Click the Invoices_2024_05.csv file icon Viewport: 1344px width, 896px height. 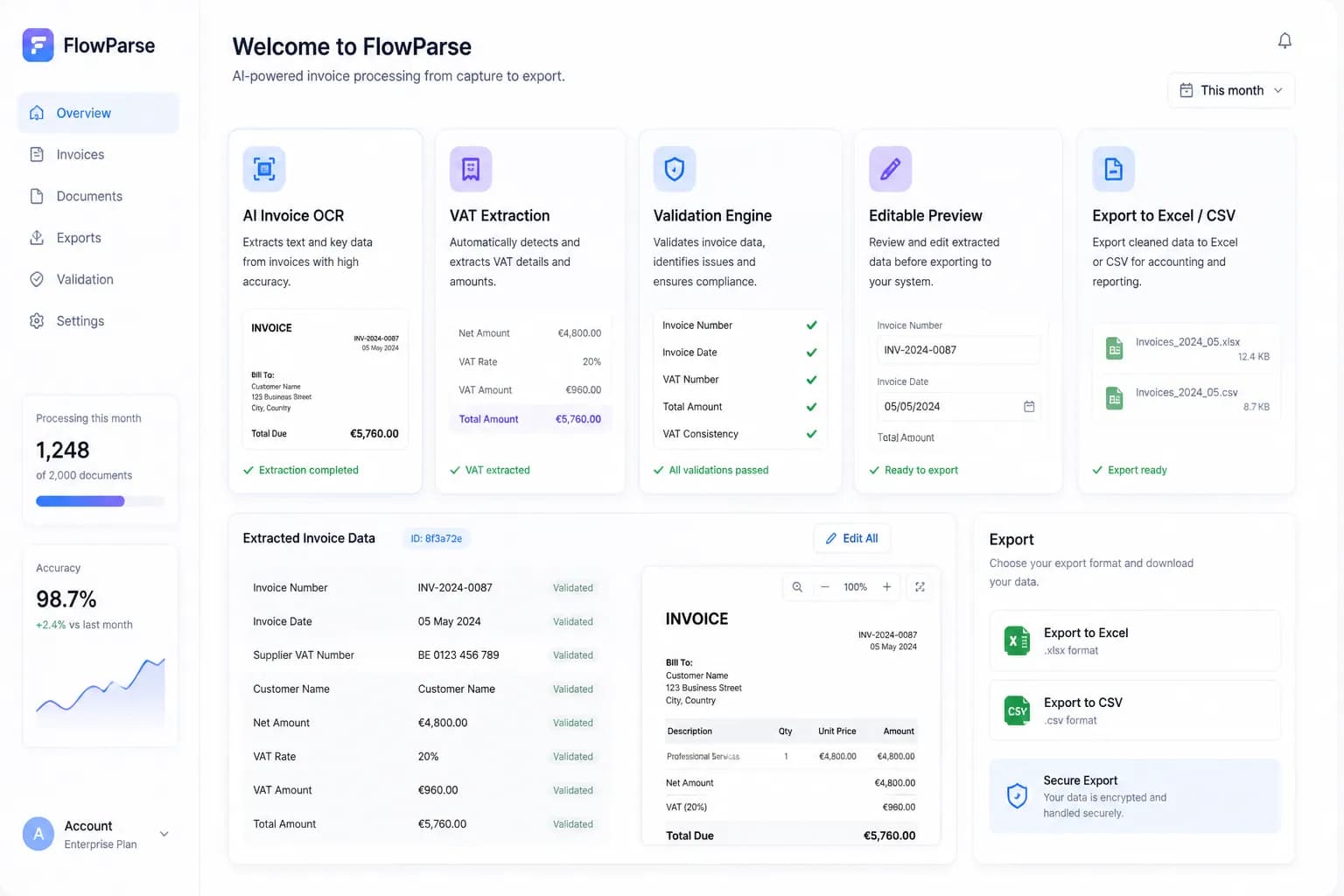click(1114, 399)
